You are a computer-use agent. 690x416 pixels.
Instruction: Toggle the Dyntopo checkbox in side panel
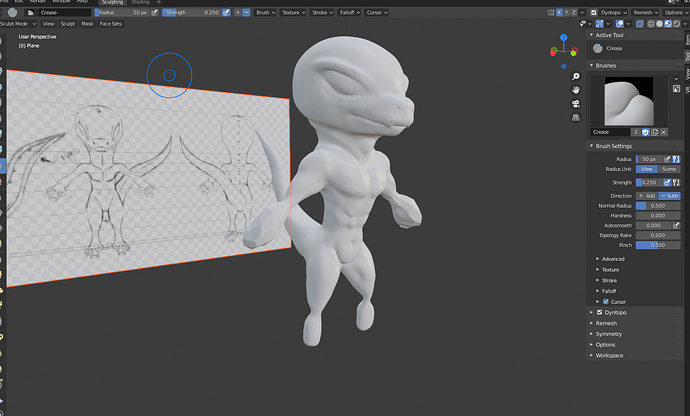[x=599, y=313]
